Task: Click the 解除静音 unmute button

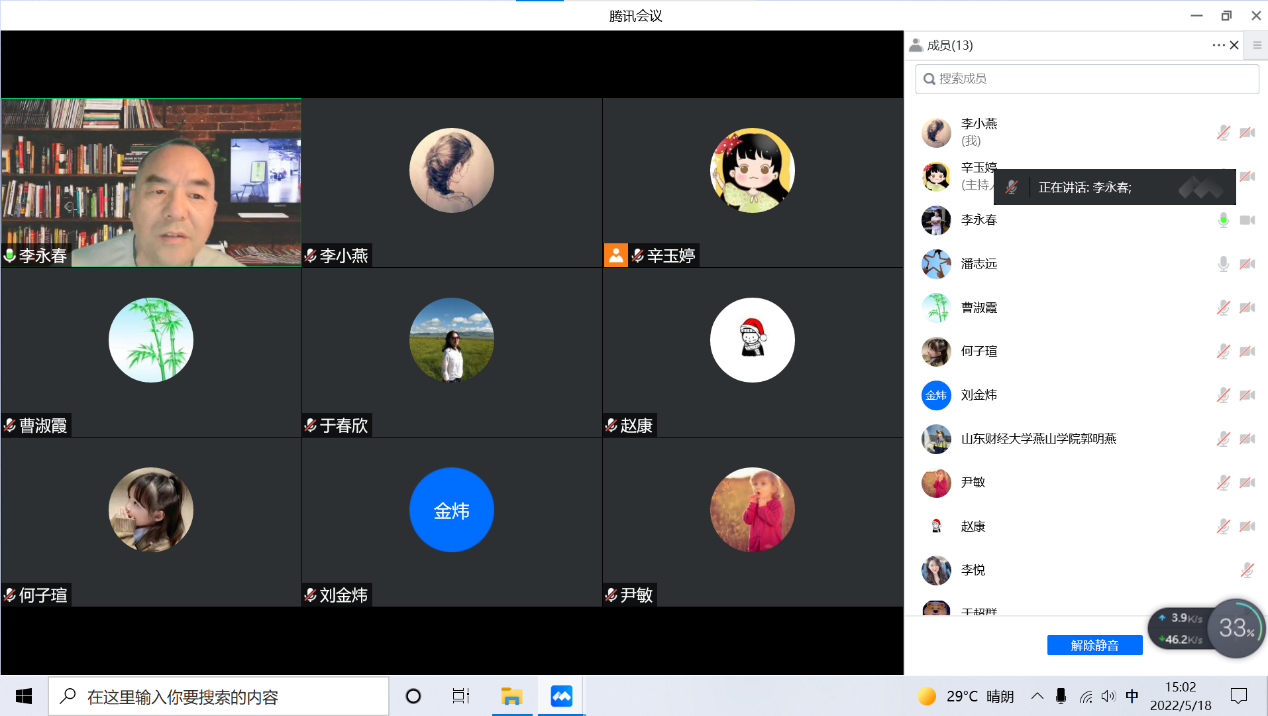Action: click(1094, 645)
